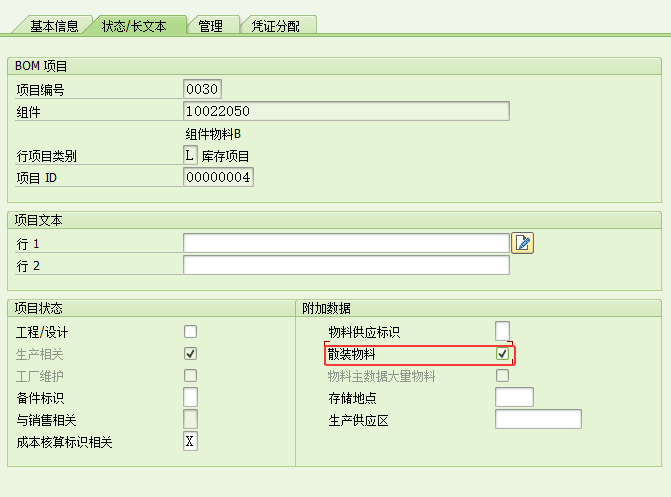This screenshot has height=497, width=671.
Task: Click the 项目编号 field showing 0030
Action: tap(202, 89)
